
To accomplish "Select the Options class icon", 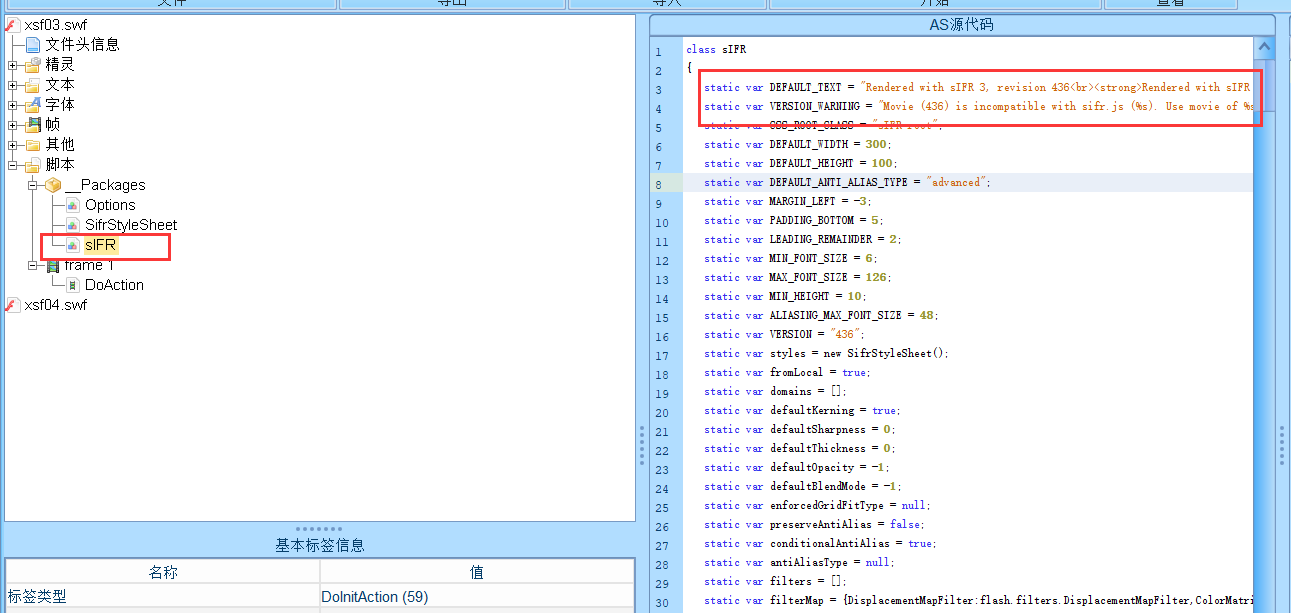I will click(72, 204).
